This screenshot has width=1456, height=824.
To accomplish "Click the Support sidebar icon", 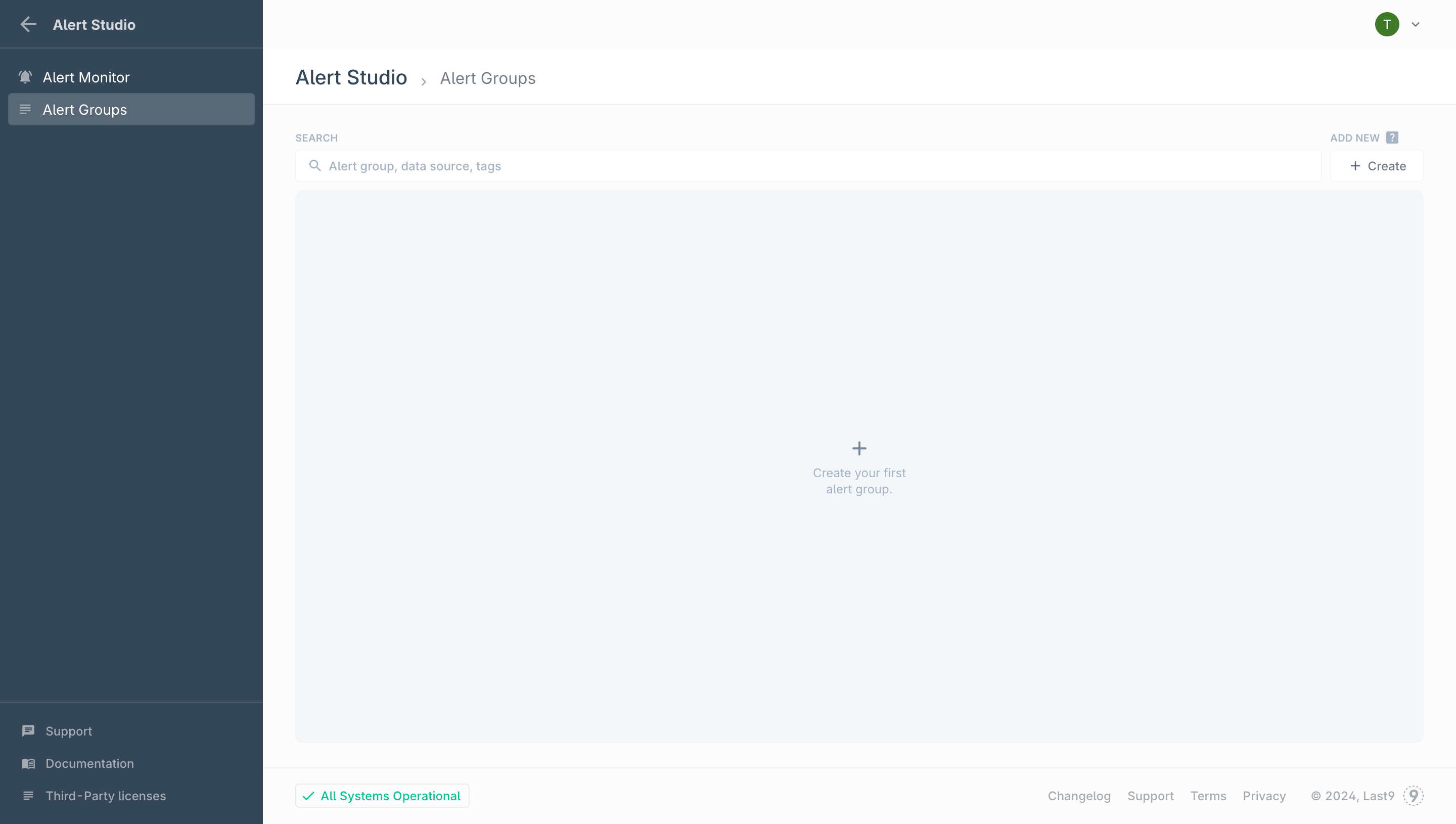I will [x=27, y=731].
